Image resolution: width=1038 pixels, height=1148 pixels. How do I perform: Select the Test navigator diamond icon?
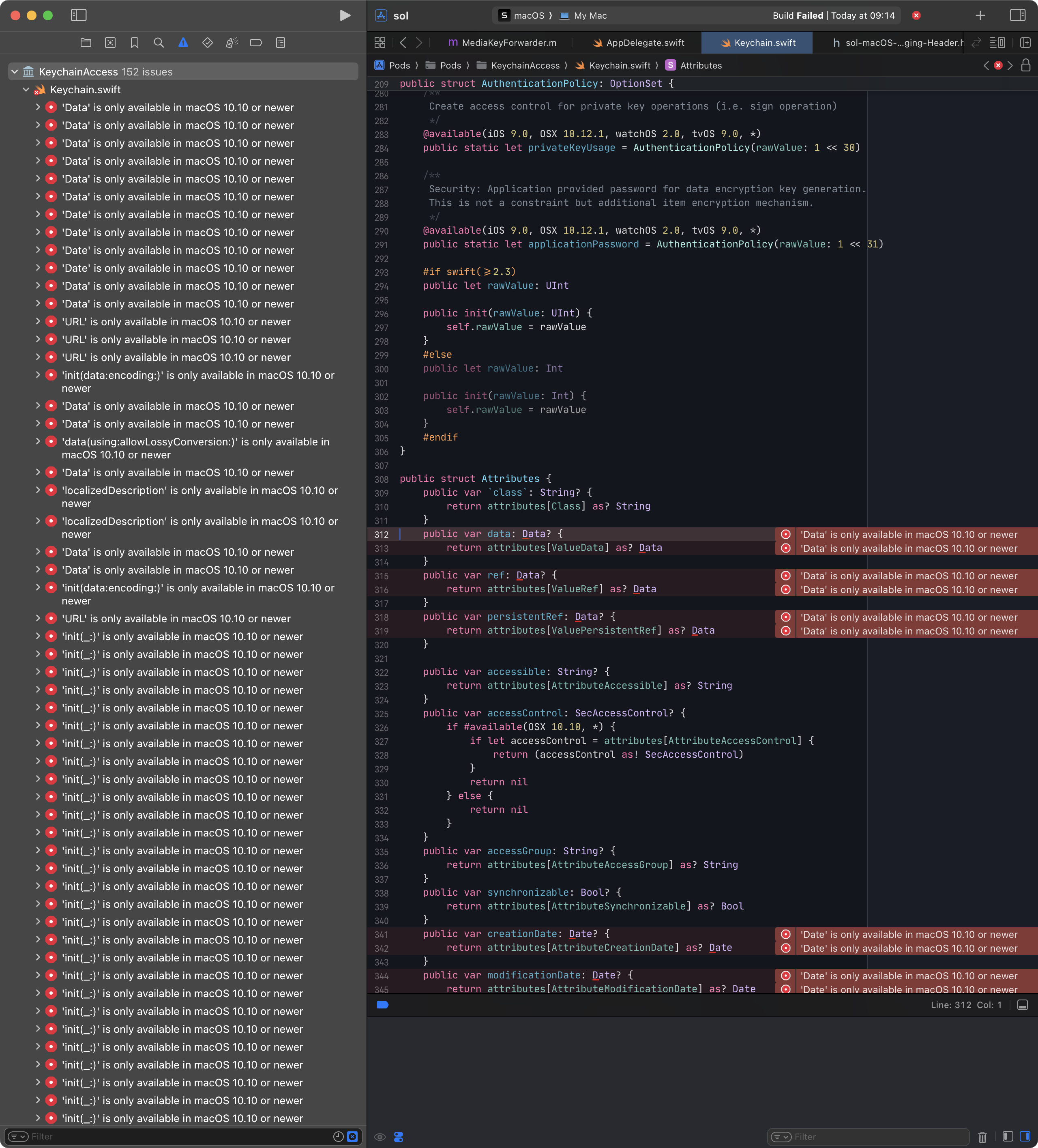click(x=207, y=42)
